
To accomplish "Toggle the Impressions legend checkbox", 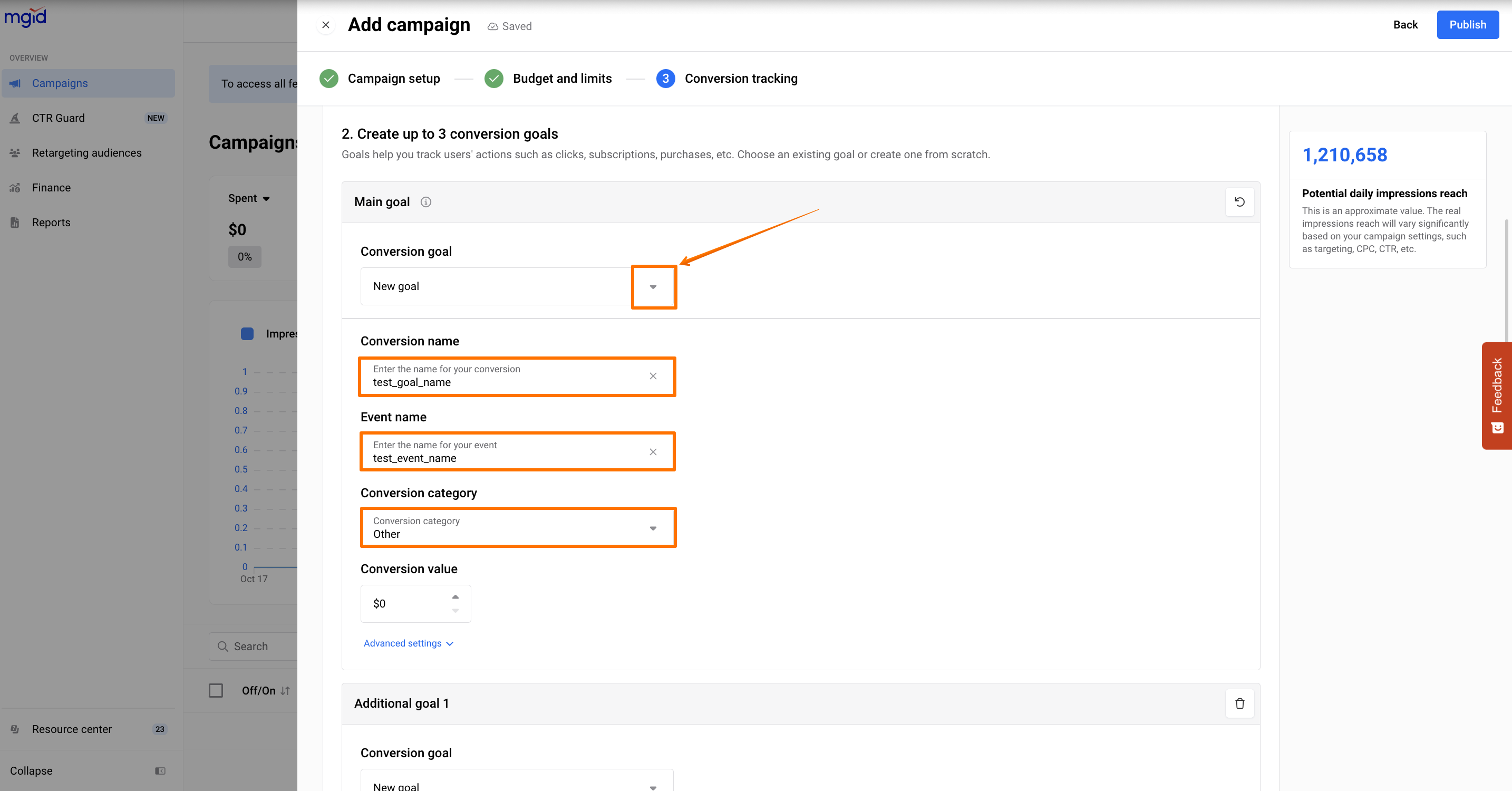I will coord(247,334).
